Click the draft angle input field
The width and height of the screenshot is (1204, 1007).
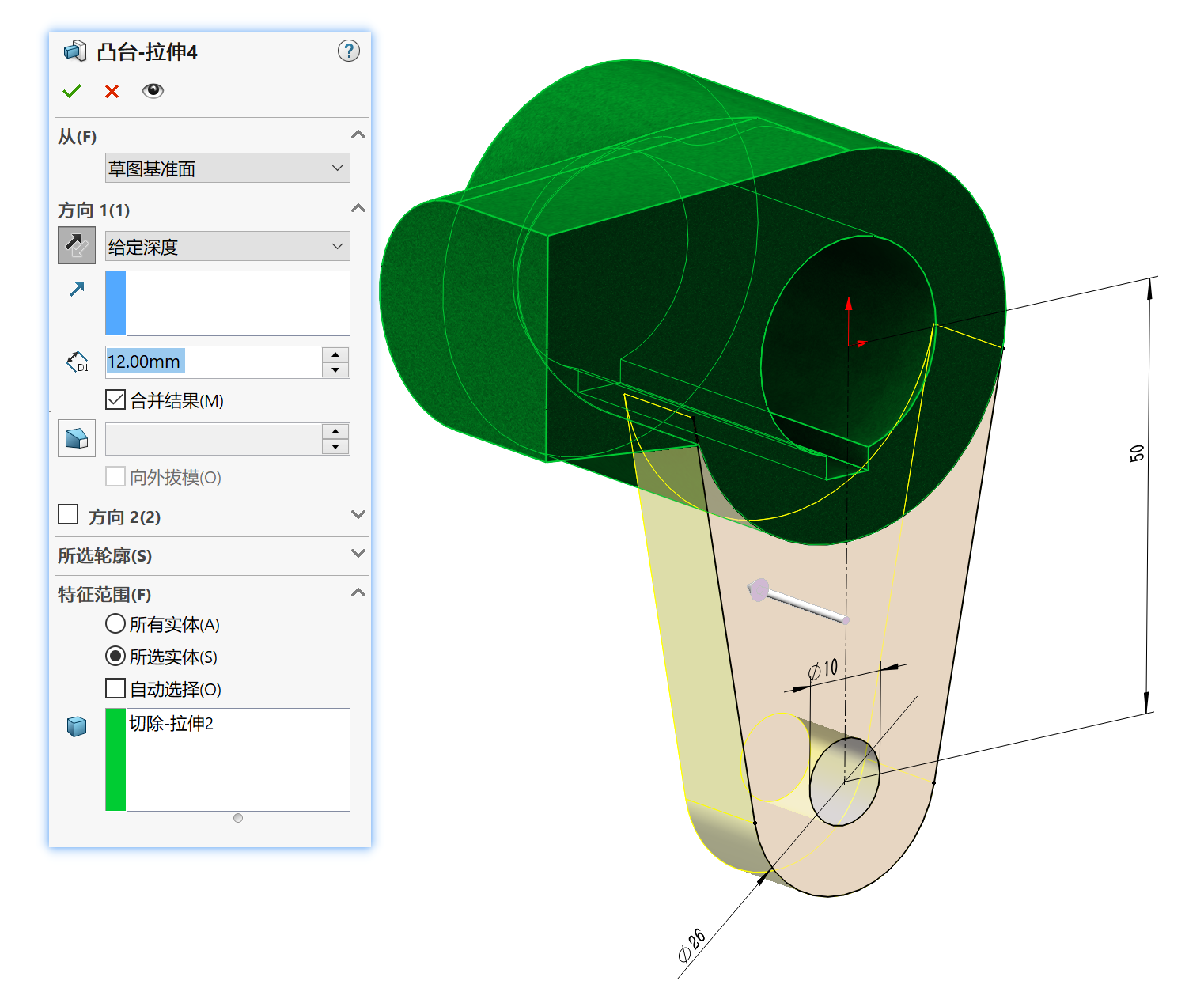pyautogui.click(x=214, y=439)
